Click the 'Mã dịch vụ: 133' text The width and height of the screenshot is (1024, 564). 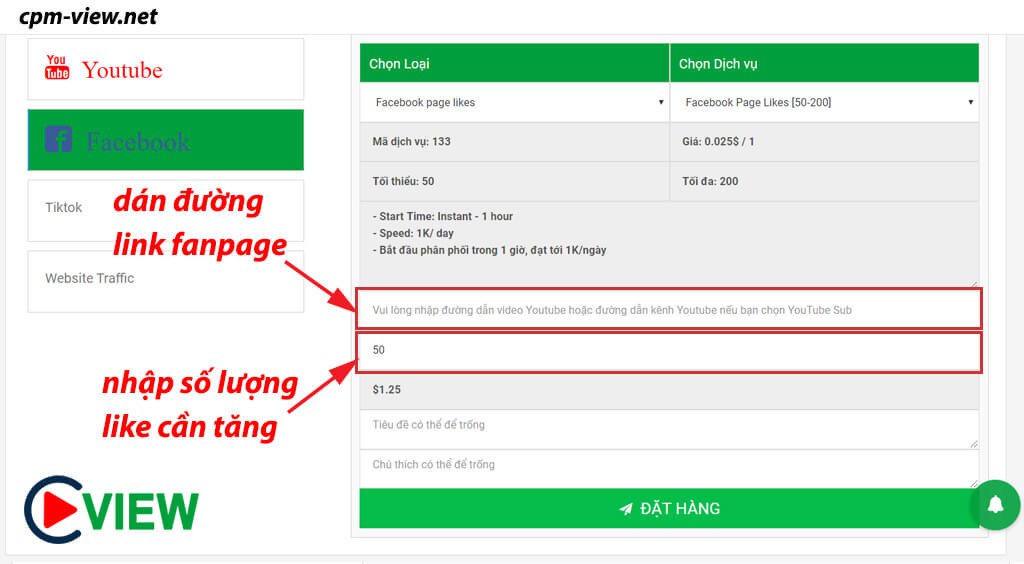point(411,141)
